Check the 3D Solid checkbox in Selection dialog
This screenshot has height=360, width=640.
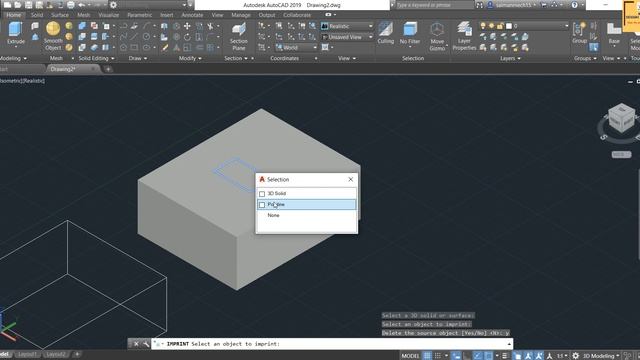[x=262, y=193]
